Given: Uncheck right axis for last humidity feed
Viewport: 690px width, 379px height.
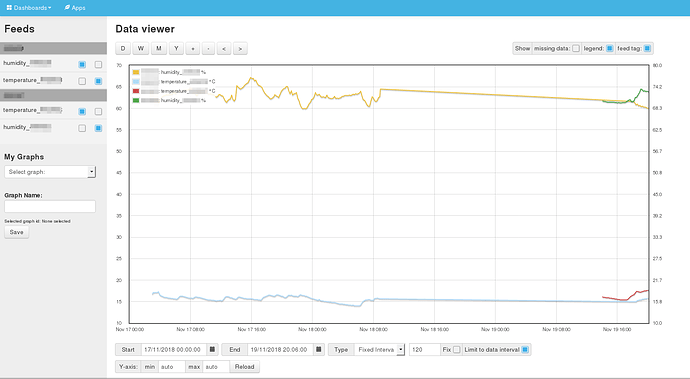Looking at the screenshot, I should (98, 128).
